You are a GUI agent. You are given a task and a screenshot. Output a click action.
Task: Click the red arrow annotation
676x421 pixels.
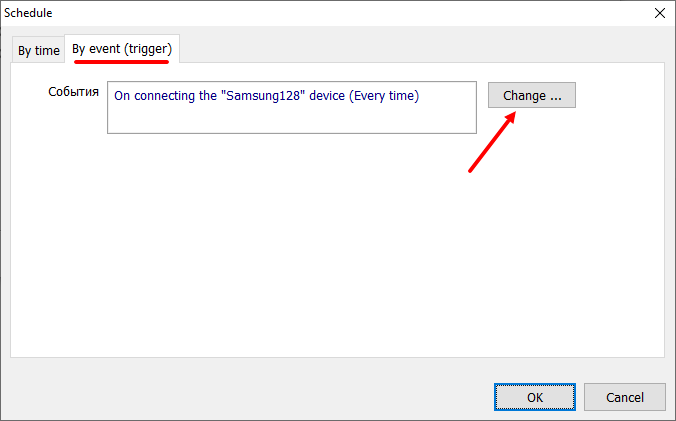tap(492, 142)
